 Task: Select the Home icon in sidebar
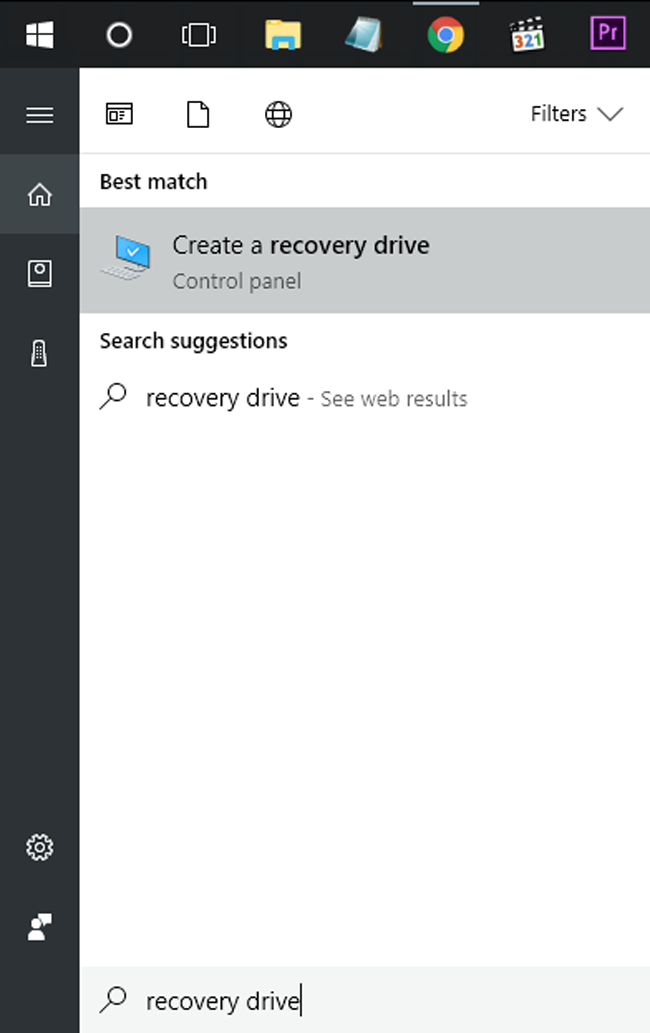pos(39,195)
